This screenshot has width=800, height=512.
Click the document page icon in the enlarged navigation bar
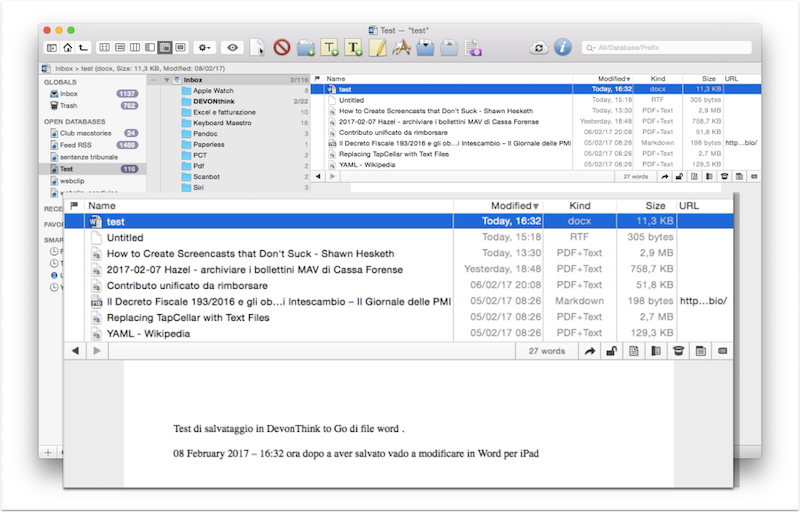634,351
